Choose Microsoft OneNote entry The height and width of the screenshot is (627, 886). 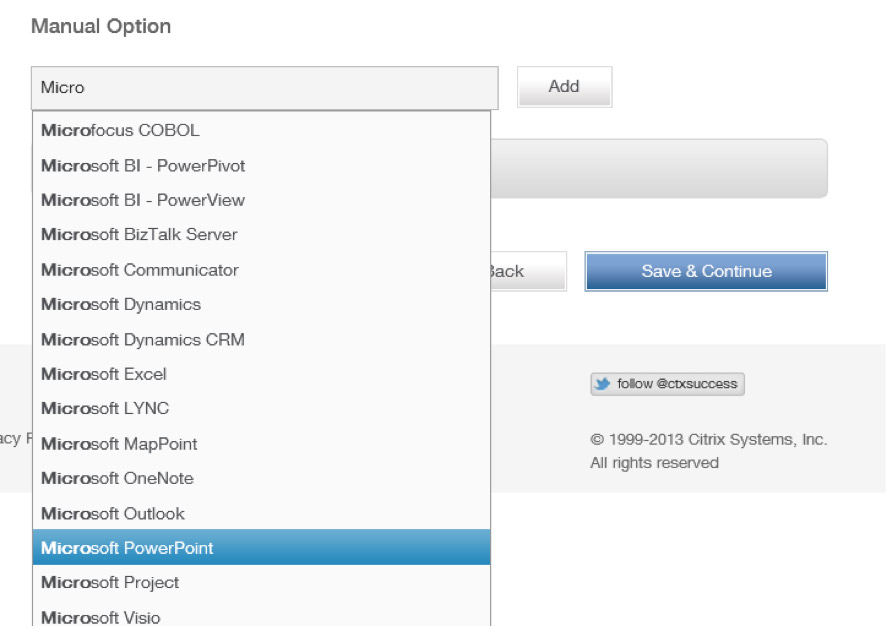click(262, 478)
